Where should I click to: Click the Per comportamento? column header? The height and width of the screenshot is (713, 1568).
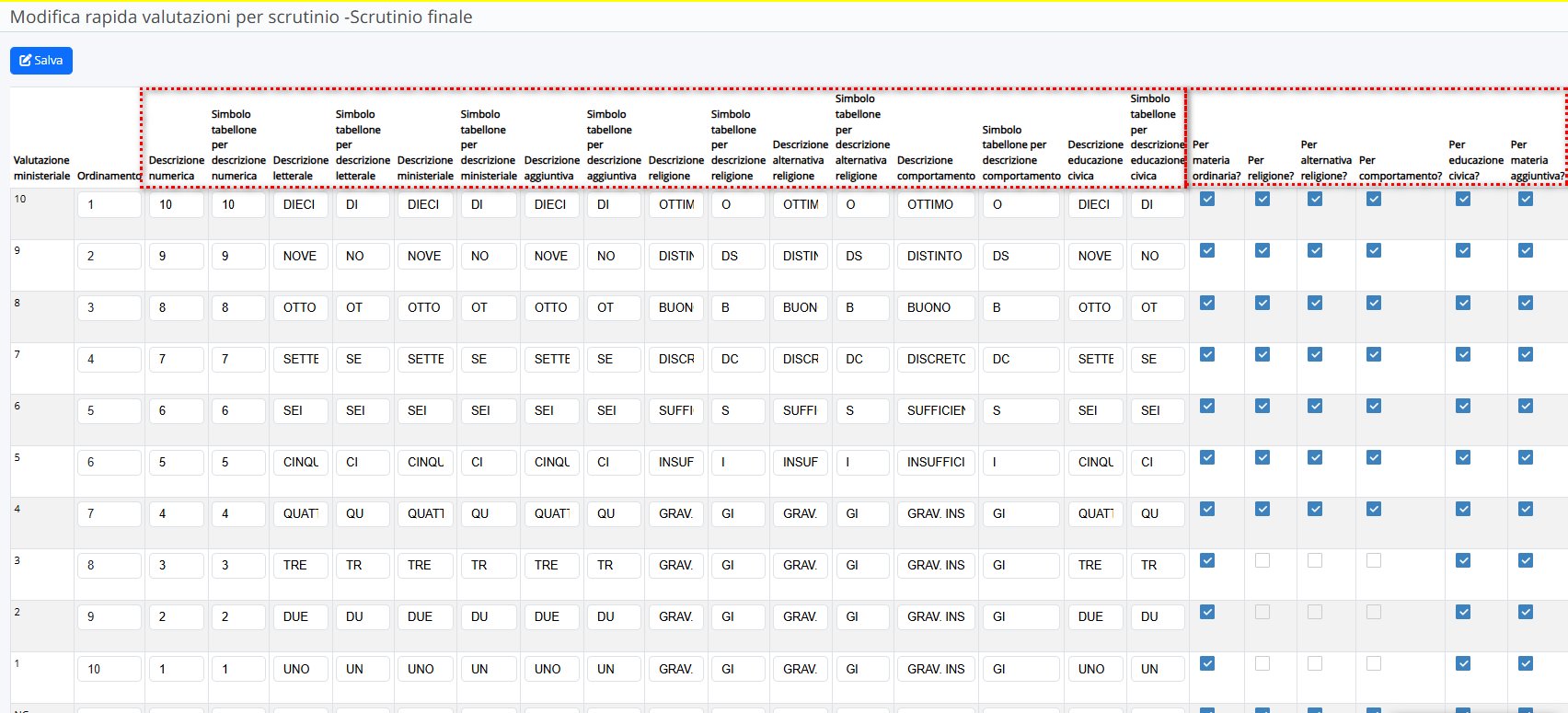point(1401,167)
